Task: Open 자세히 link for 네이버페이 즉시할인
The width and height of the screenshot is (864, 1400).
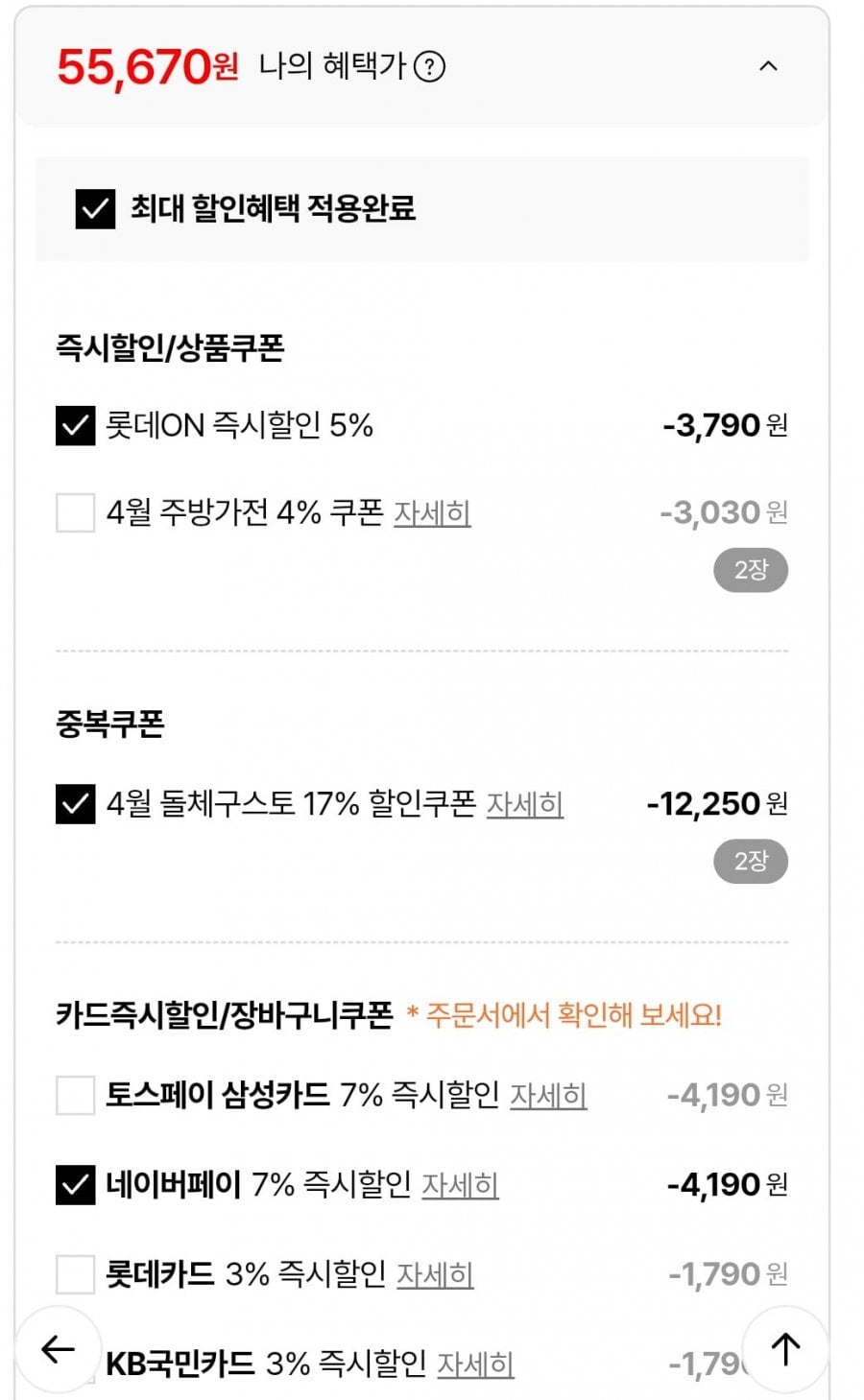Action: click(x=460, y=1185)
